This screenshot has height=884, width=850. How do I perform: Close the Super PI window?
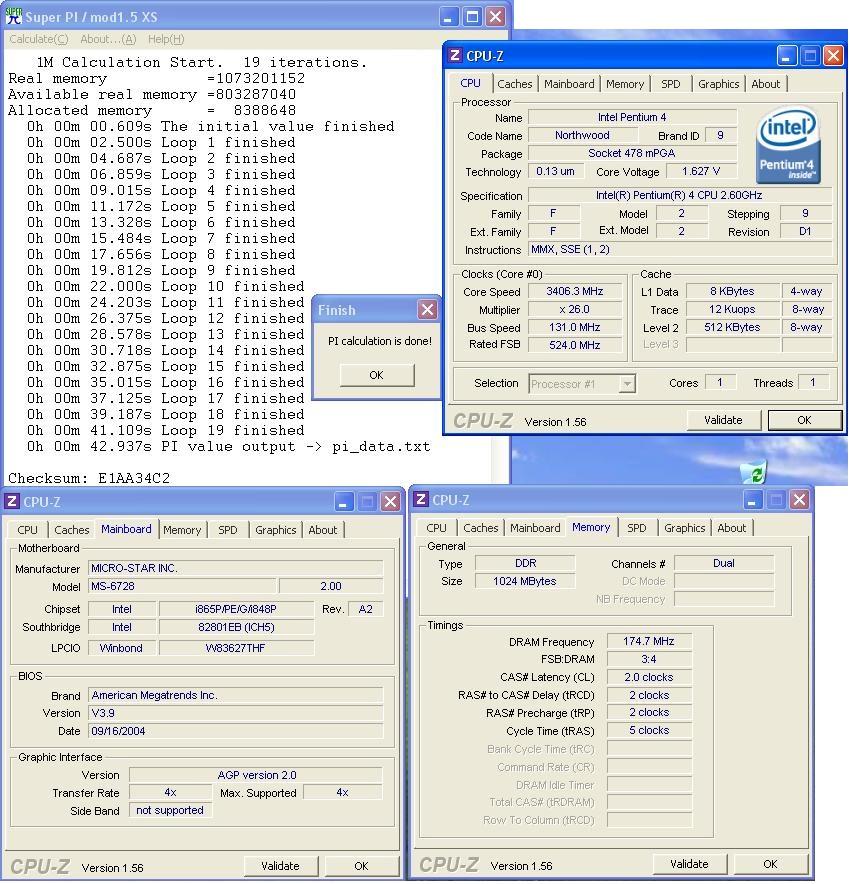[x=496, y=16]
